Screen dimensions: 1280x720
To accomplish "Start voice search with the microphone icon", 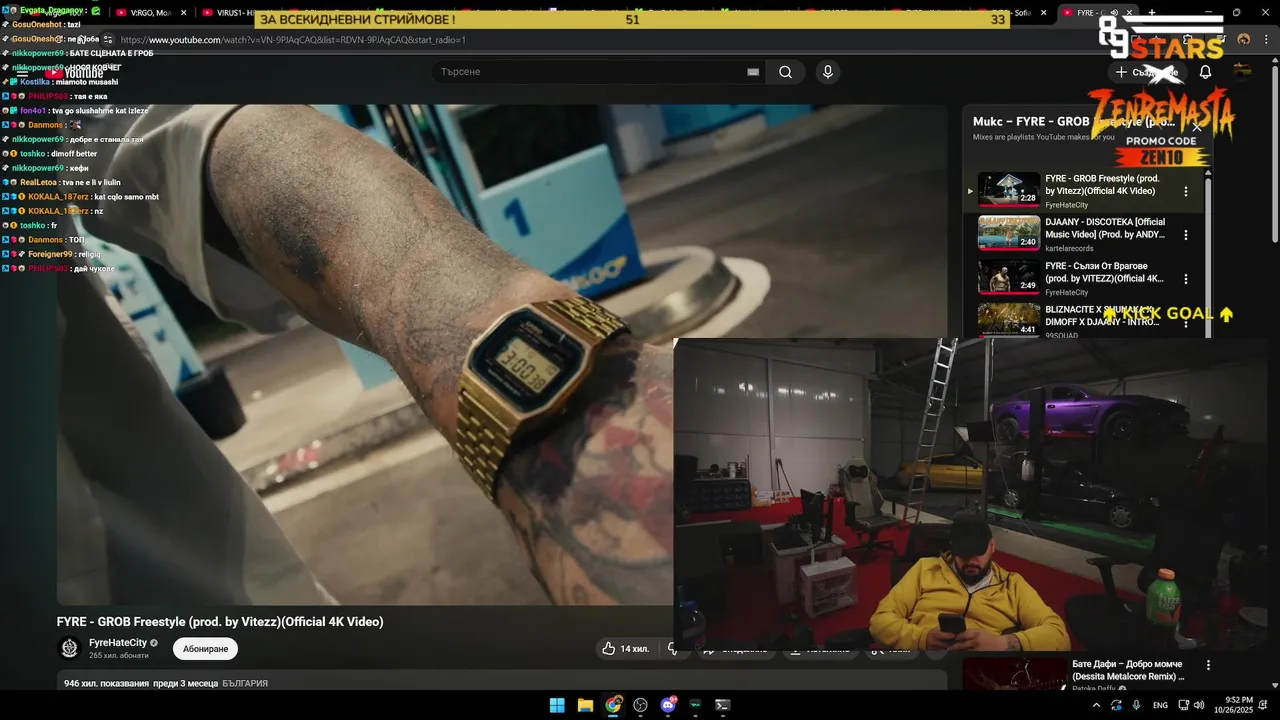I will (827, 72).
